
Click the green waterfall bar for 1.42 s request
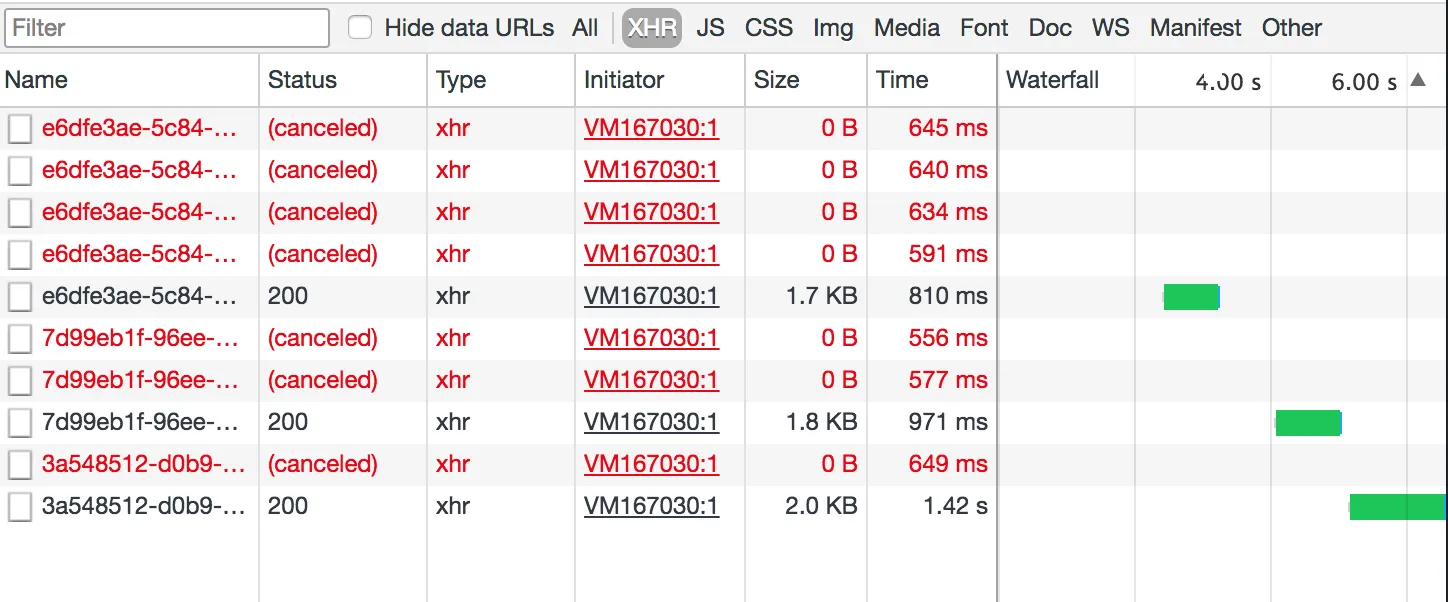tap(1398, 507)
